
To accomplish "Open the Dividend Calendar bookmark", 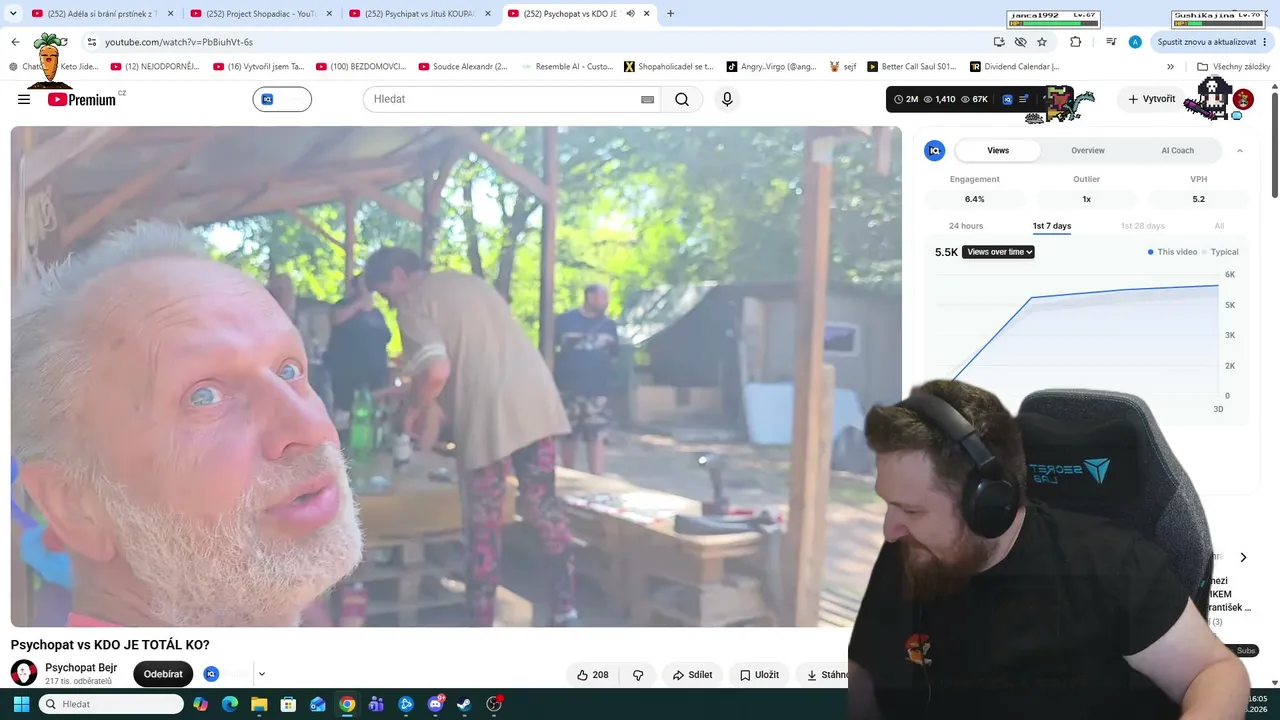I will click(x=1014, y=67).
